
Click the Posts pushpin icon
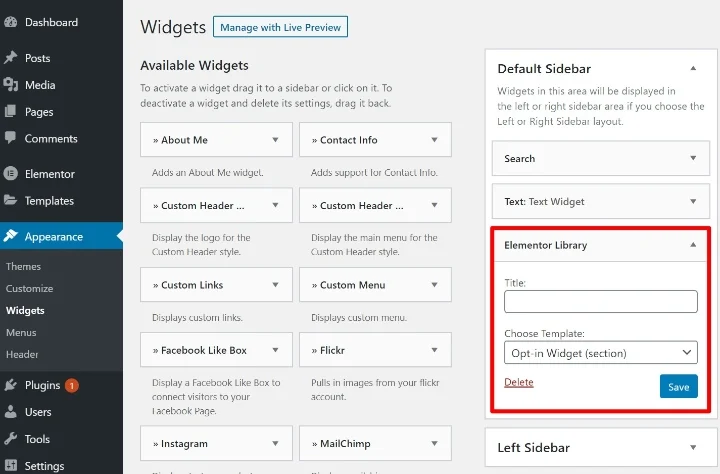coord(10,58)
